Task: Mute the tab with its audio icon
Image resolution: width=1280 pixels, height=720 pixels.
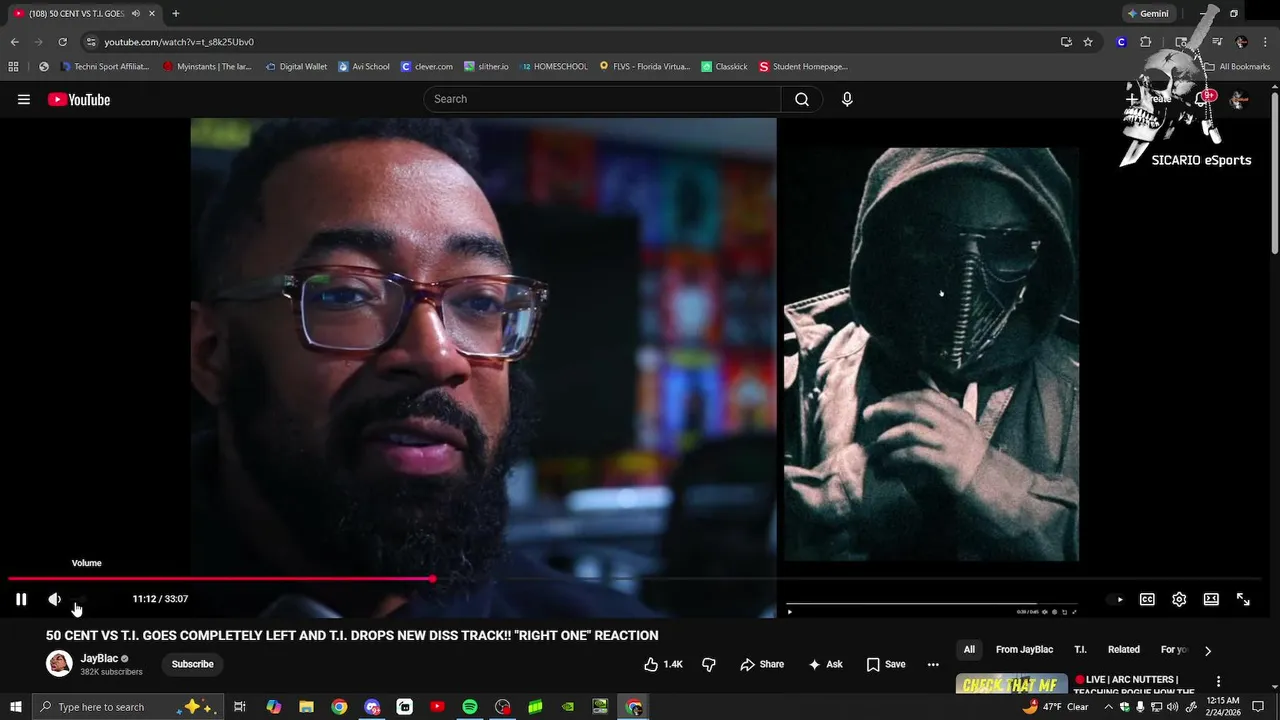Action: pos(136,14)
